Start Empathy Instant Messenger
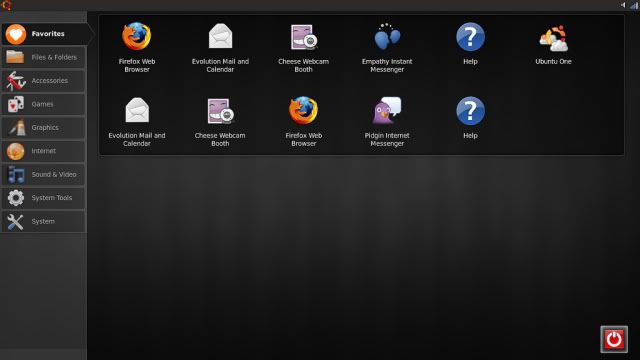Viewport: 640px width, 360px height. click(387, 47)
